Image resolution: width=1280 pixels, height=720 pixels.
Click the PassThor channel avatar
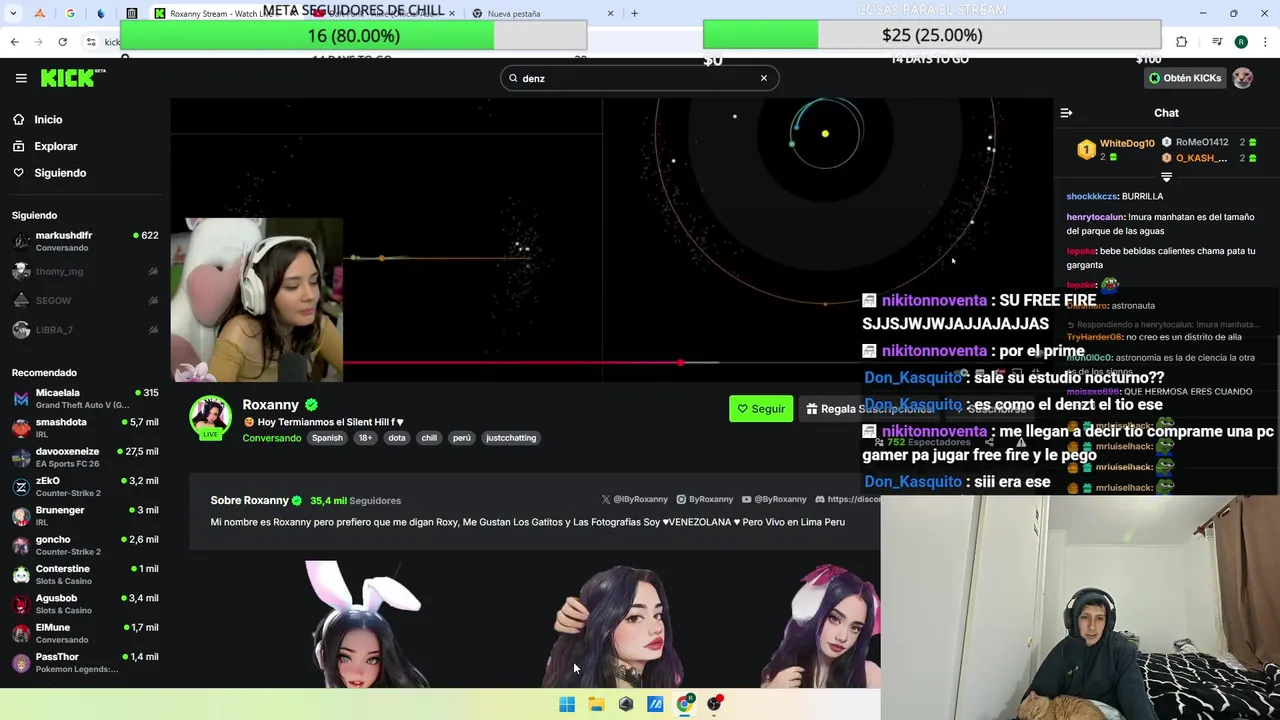[21, 663]
